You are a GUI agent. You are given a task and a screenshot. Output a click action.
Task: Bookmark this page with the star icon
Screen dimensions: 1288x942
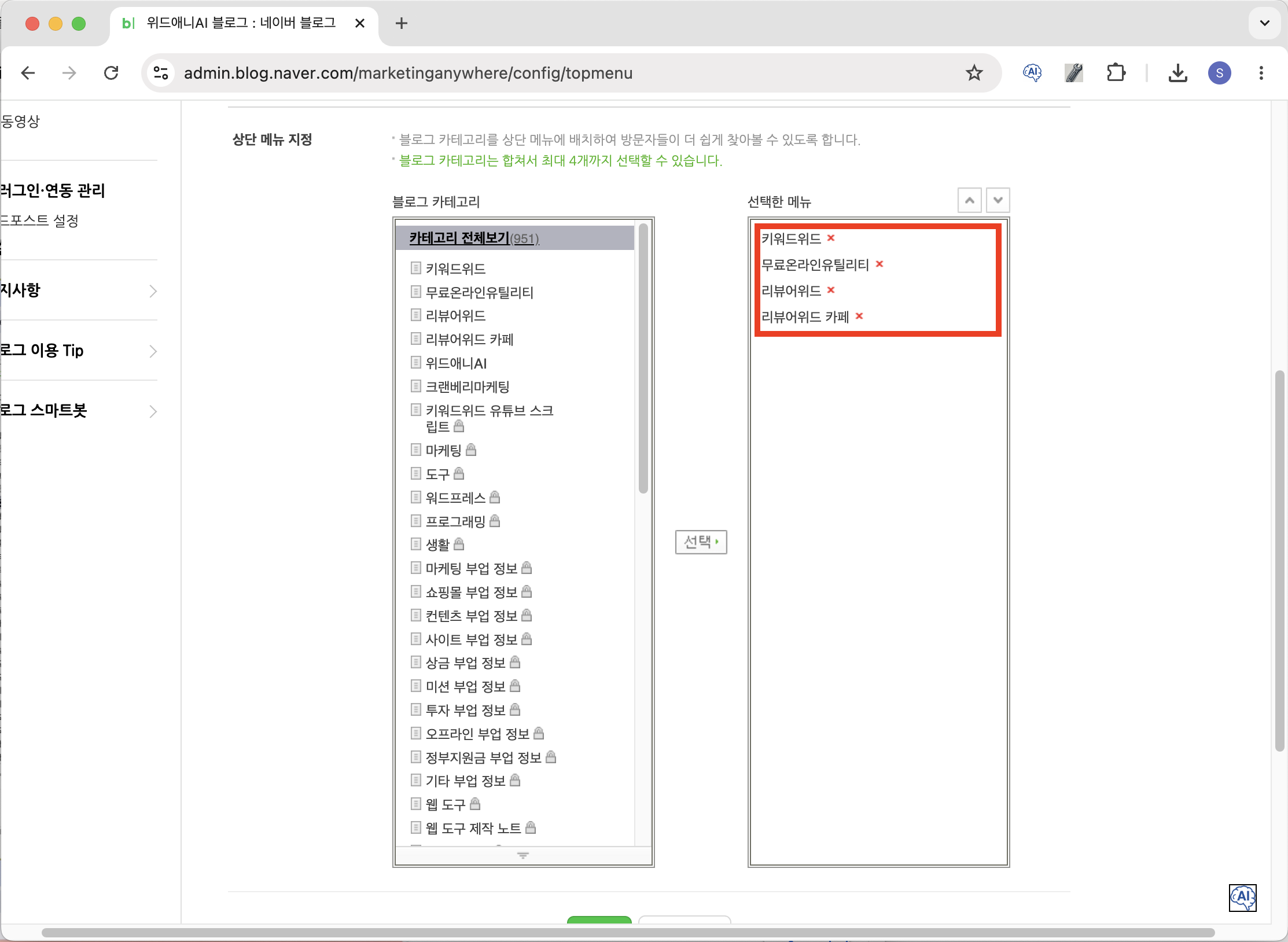coord(974,73)
